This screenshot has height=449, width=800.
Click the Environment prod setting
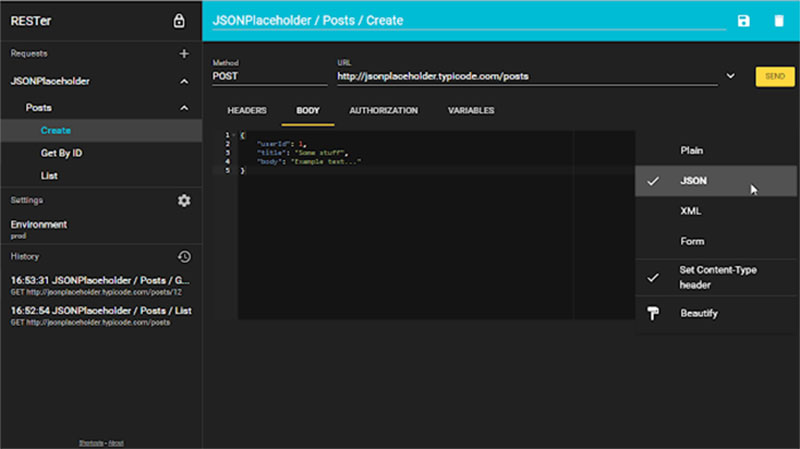tap(101, 229)
